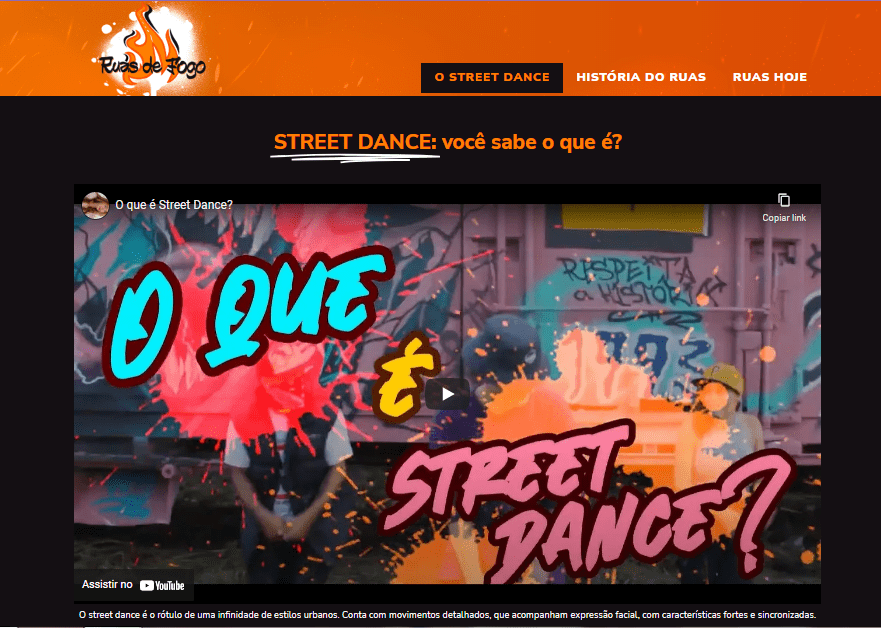The width and height of the screenshot is (881, 628).
Task: Click the street dance description paragraph
Action: (447, 615)
